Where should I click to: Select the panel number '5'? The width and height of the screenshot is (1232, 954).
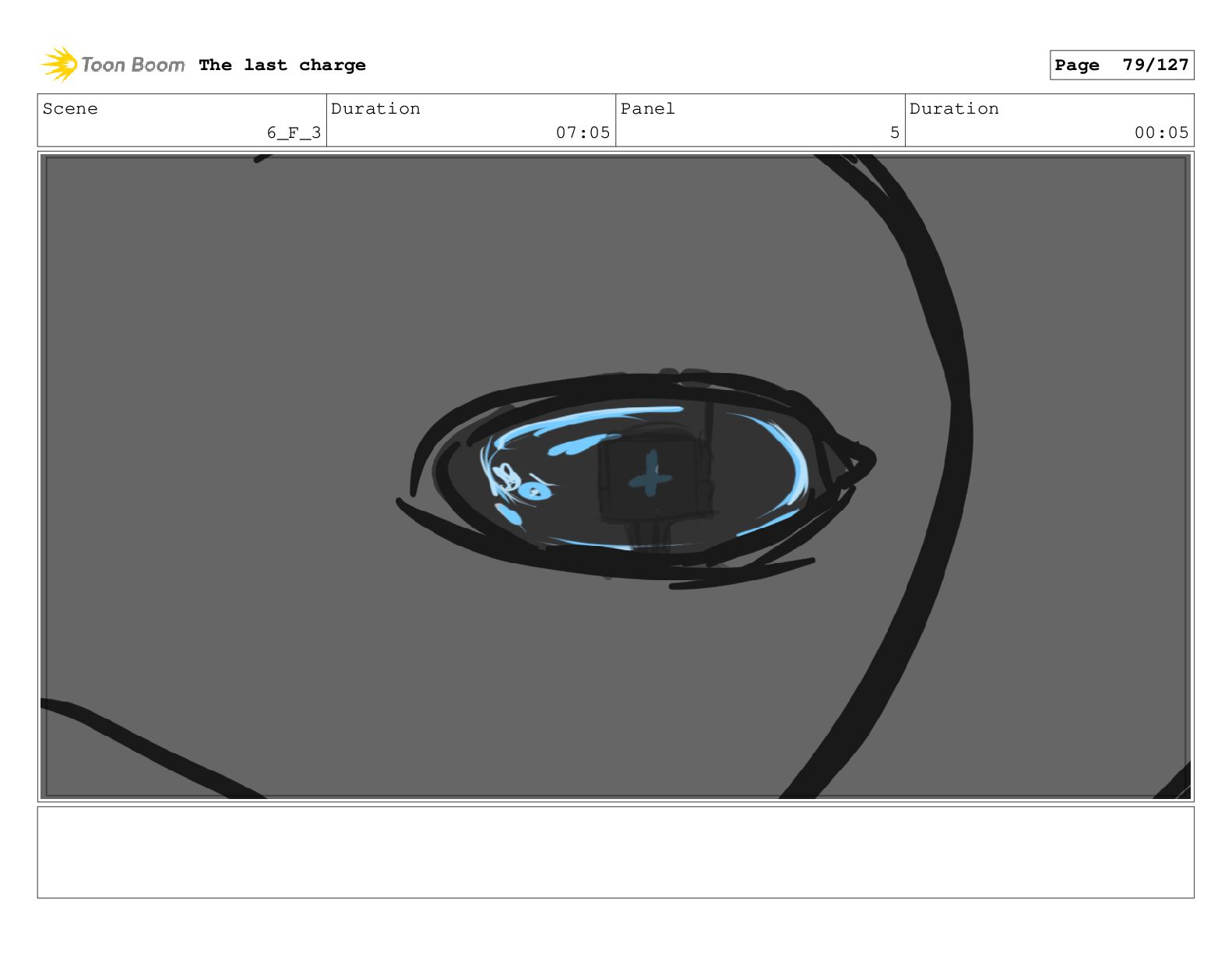click(895, 133)
